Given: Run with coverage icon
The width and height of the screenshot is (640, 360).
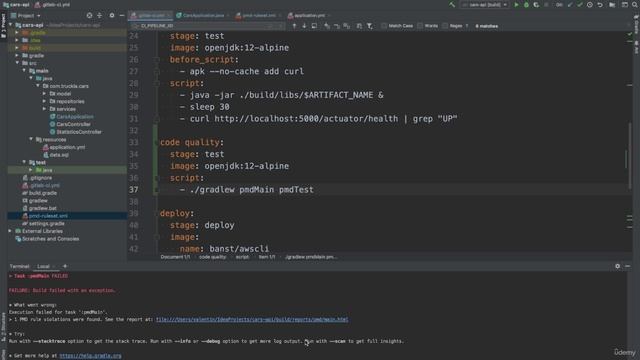Looking at the screenshot, I should point(536,5).
